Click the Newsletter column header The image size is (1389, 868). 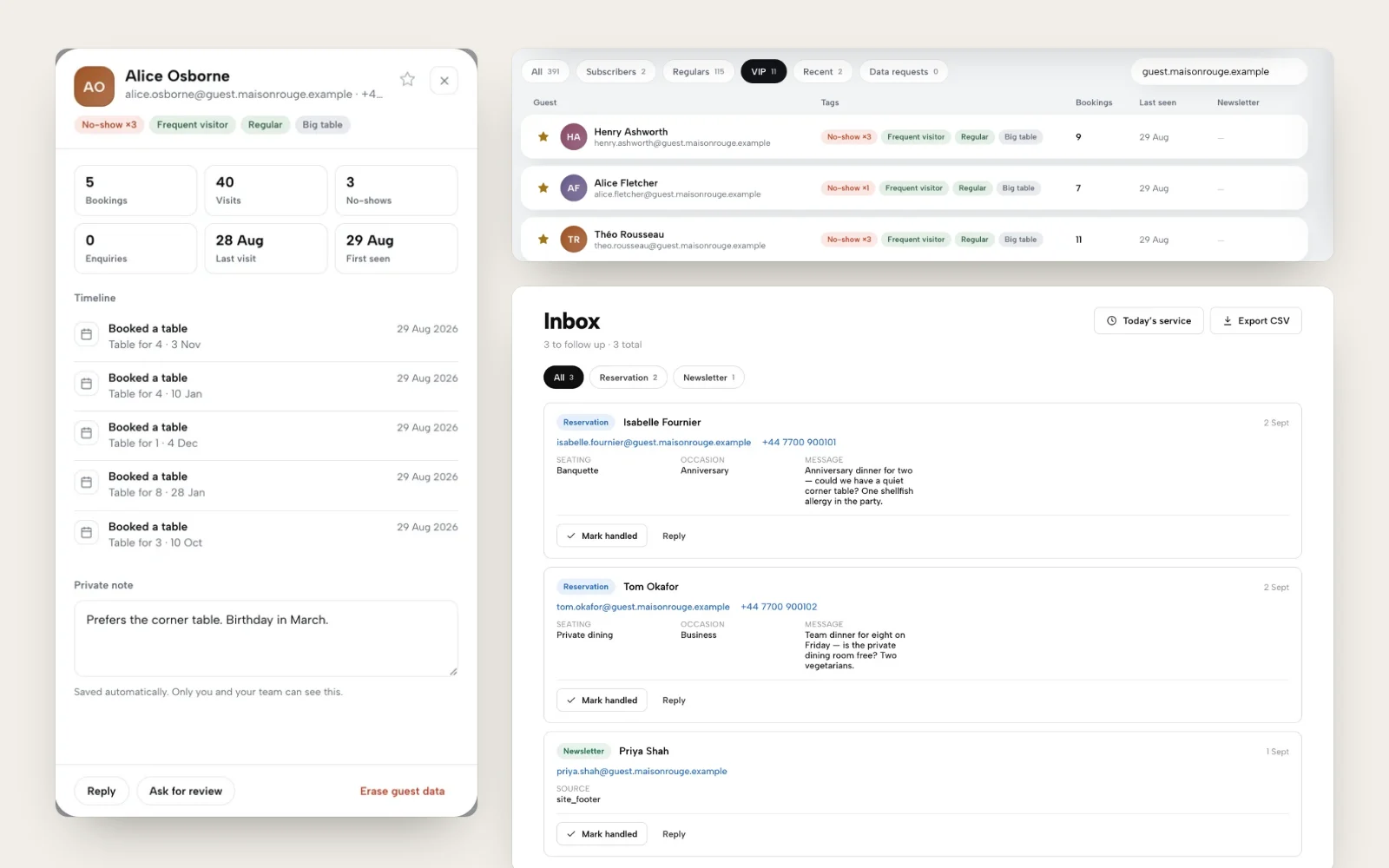(1238, 102)
